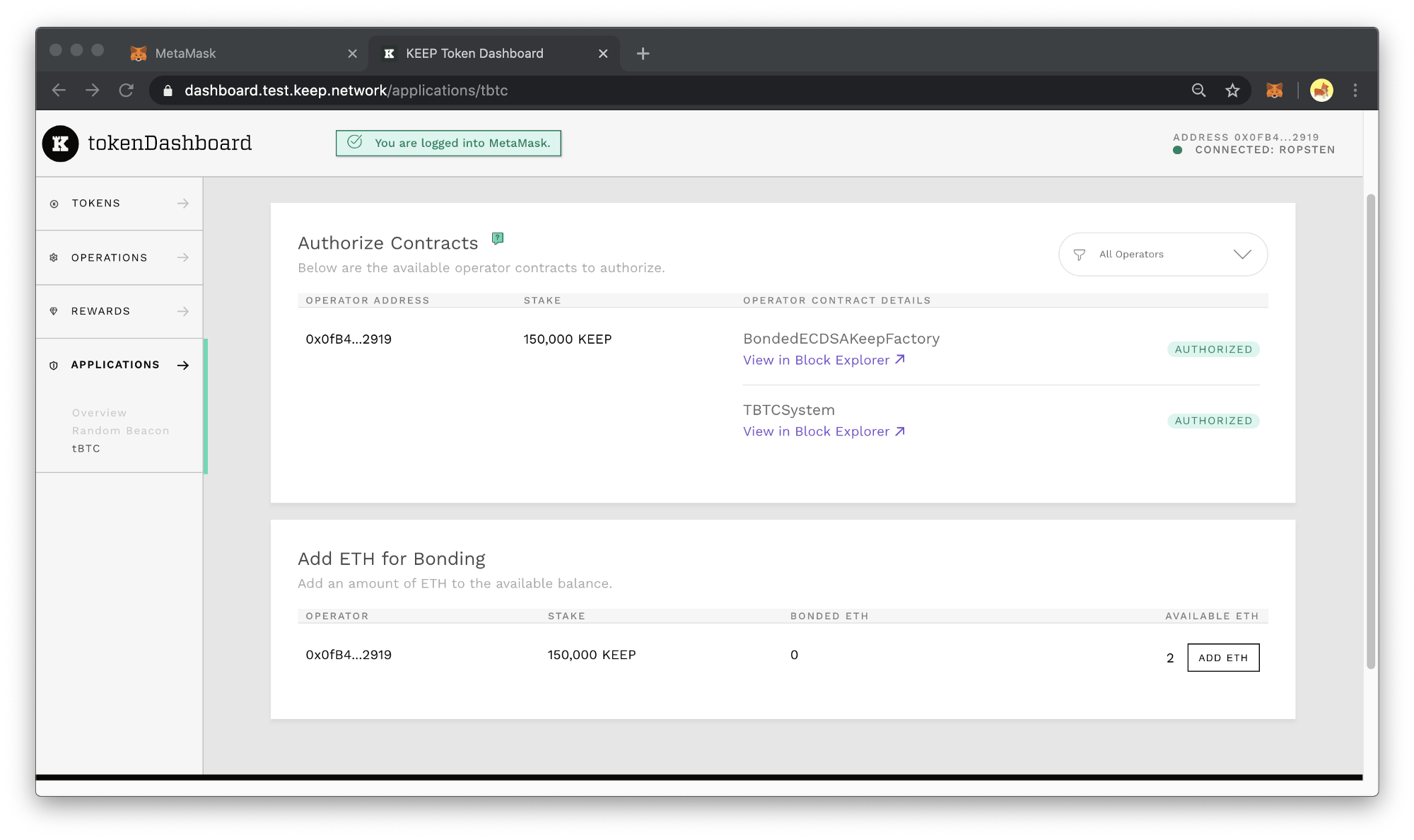Open a new browser tab
Viewport: 1414px width, 840px height.
[x=643, y=54]
